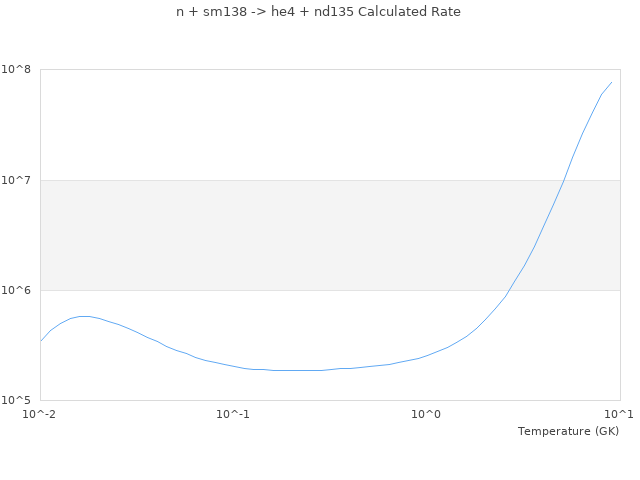This screenshot has width=640, height=480.
Task: Click the small peak on the curve's left side
Action: (84, 316)
